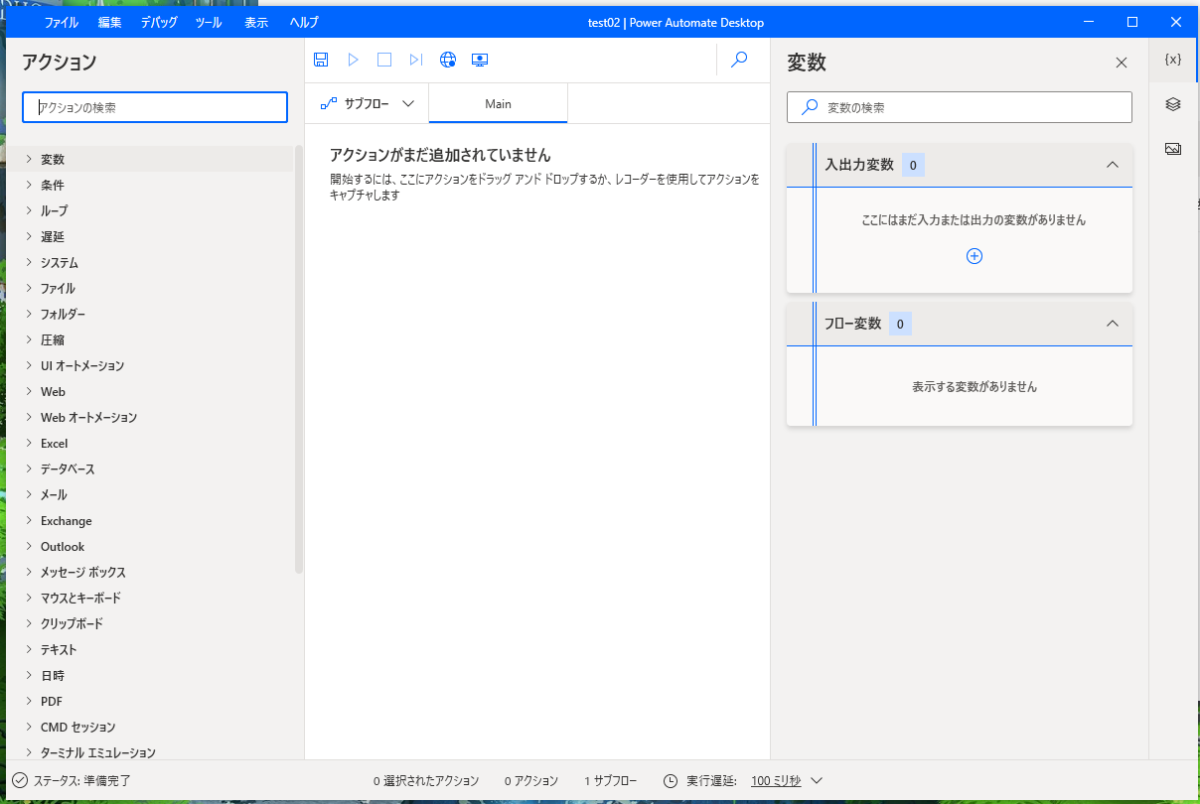
Task: Open the 実行遅延 dropdown chevron
Action: click(x=816, y=780)
